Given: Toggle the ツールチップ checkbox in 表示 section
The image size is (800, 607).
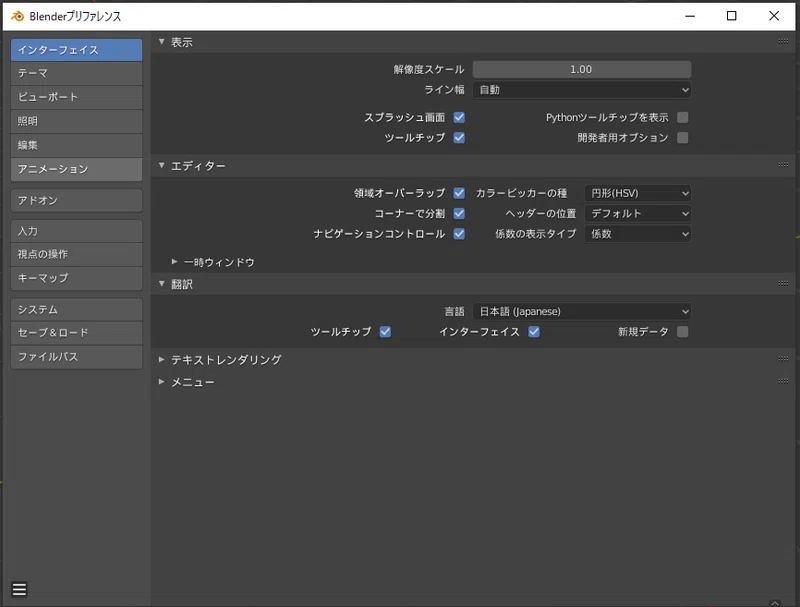Looking at the screenshot, I should coord(459,138).
